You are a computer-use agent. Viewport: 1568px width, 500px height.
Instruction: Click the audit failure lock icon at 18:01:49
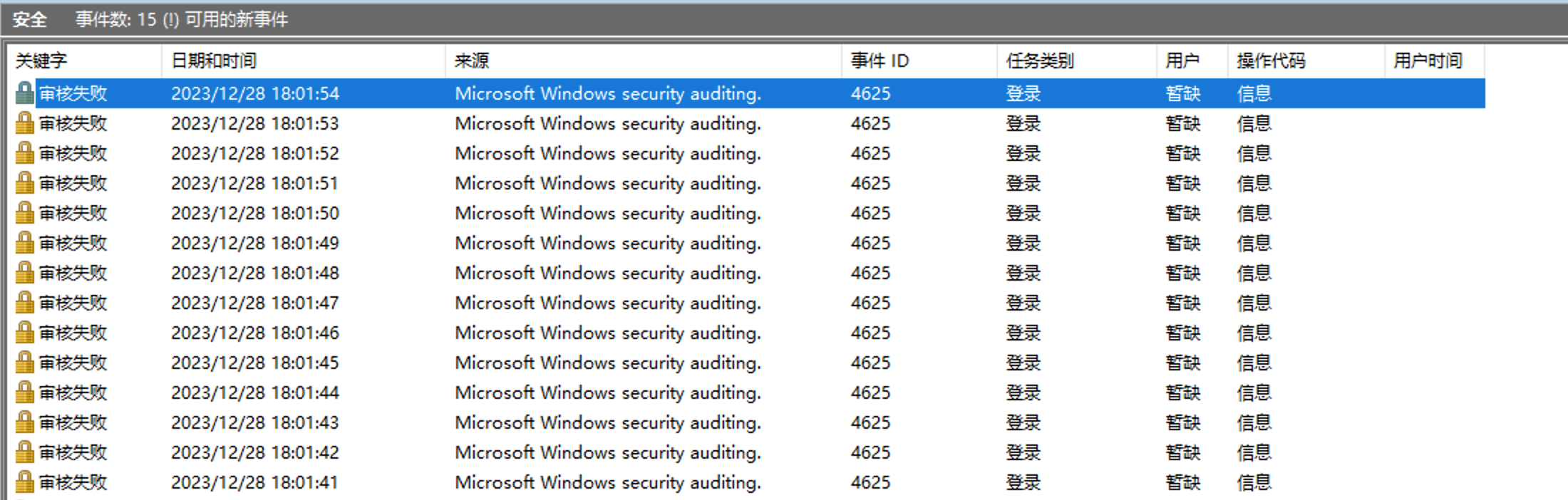click(x=24, y=243)
